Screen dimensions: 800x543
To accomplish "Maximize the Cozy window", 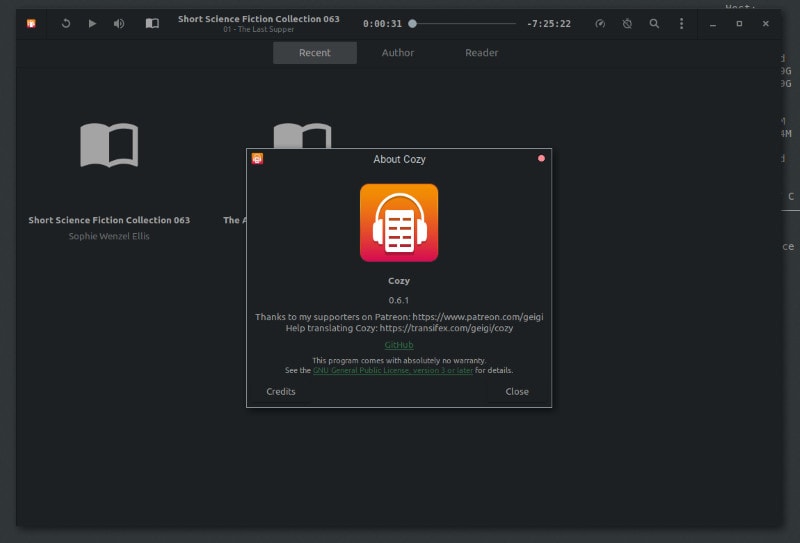I will coord(739,23).
